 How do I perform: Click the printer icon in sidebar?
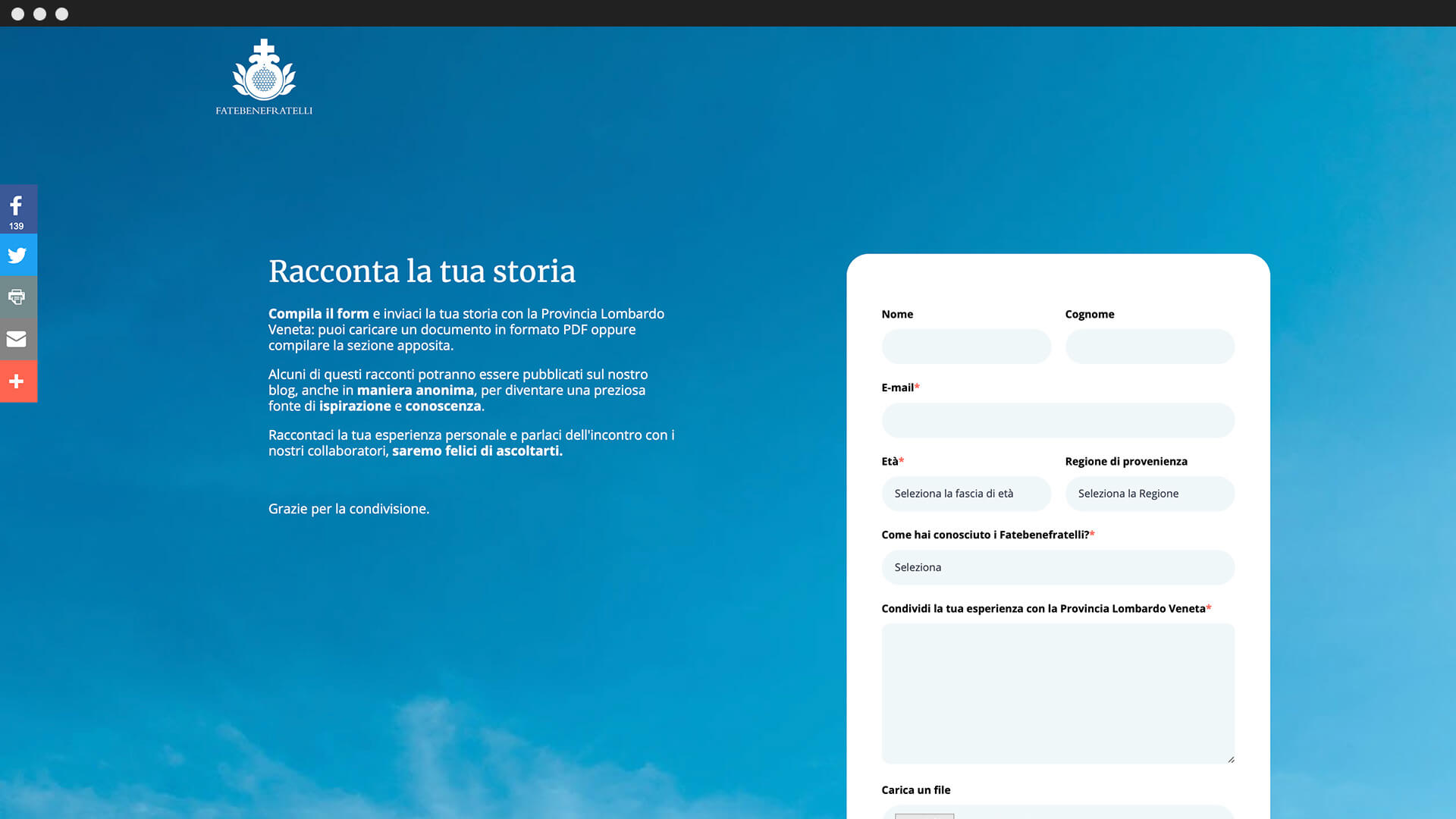coord(17,297)
